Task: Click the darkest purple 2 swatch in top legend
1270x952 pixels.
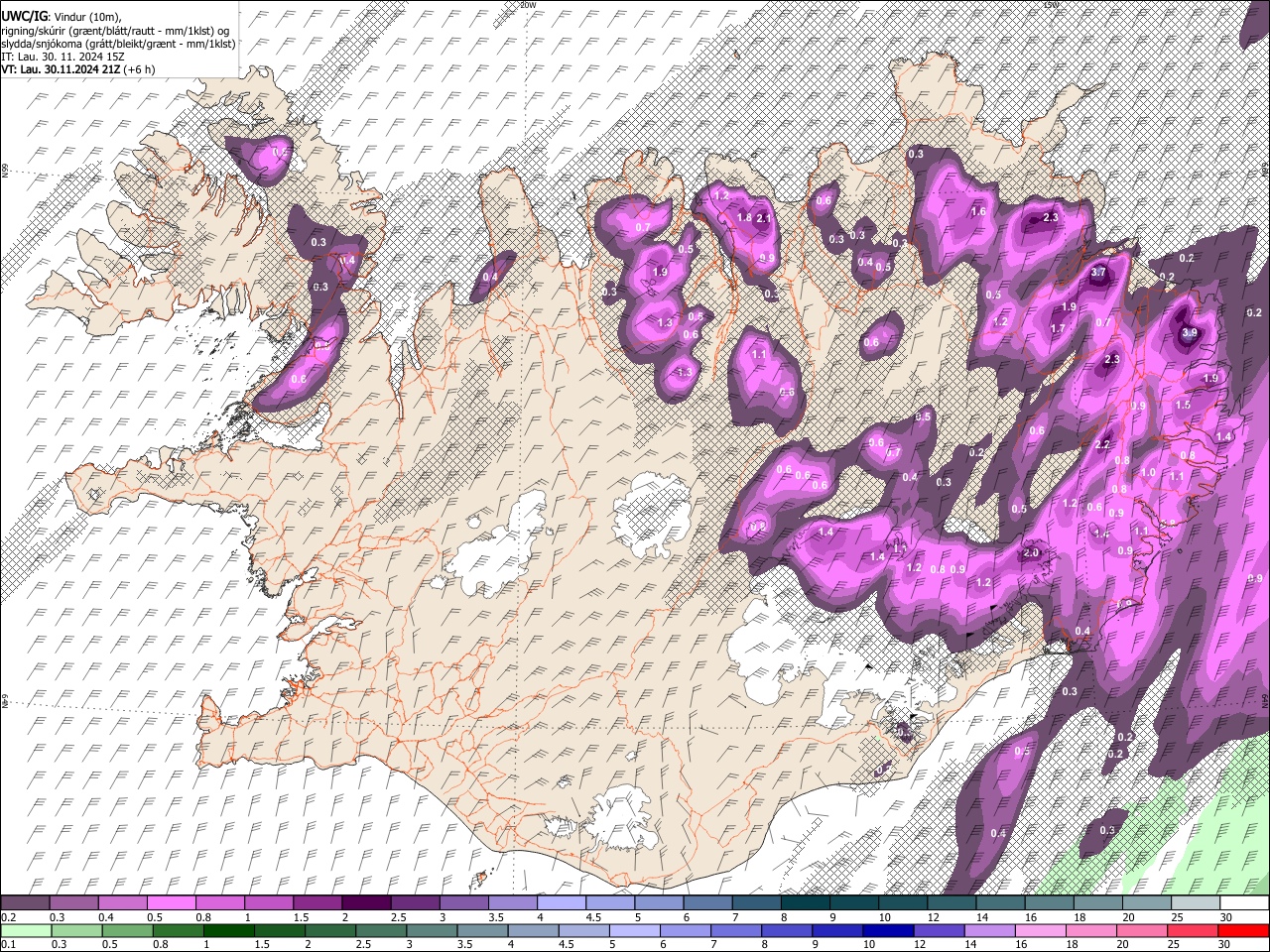Action: pyautogui.click(x=366, y=902)
